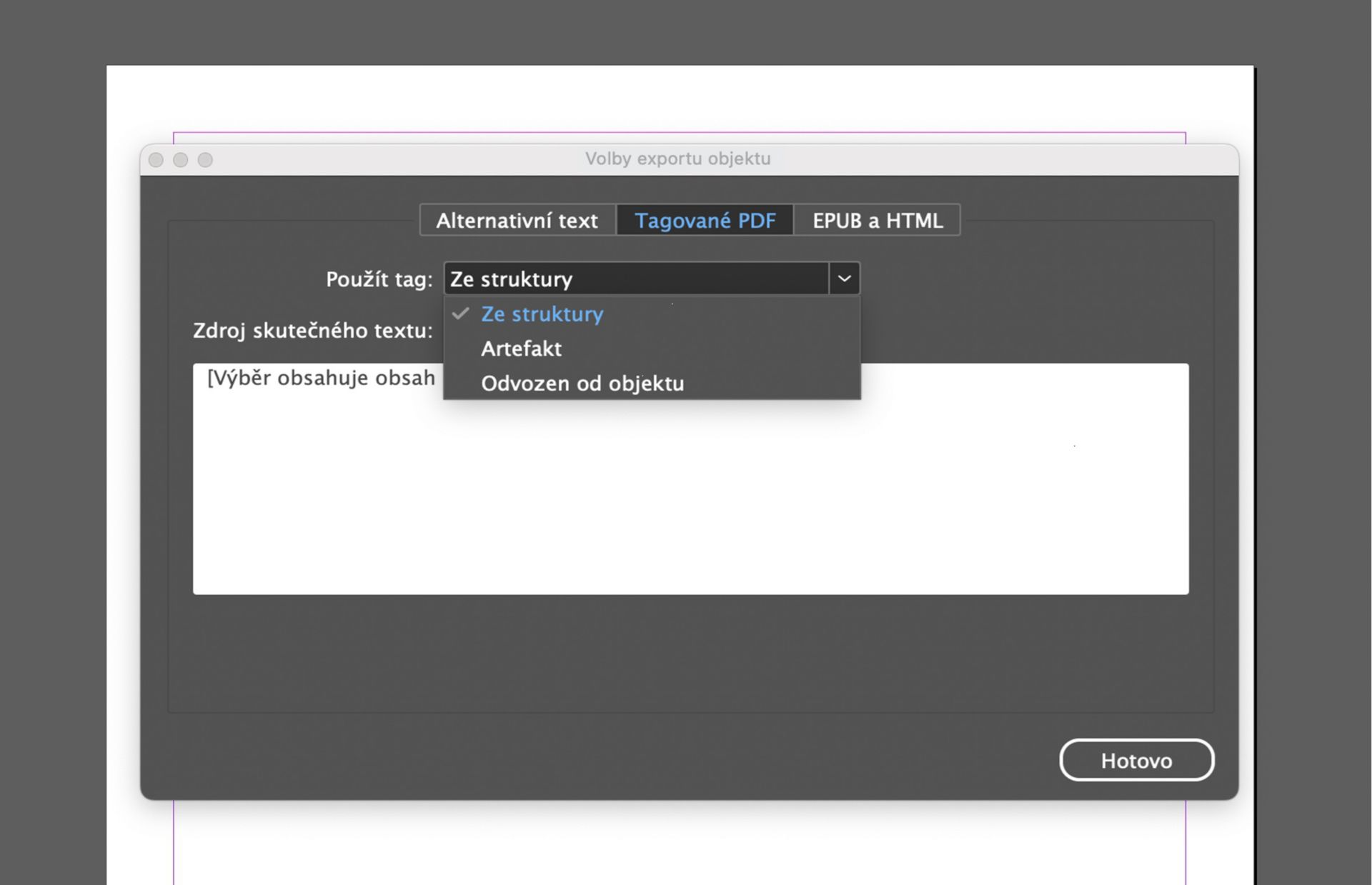Click the Zdroj skutečného textu: label

pos(312,331)
